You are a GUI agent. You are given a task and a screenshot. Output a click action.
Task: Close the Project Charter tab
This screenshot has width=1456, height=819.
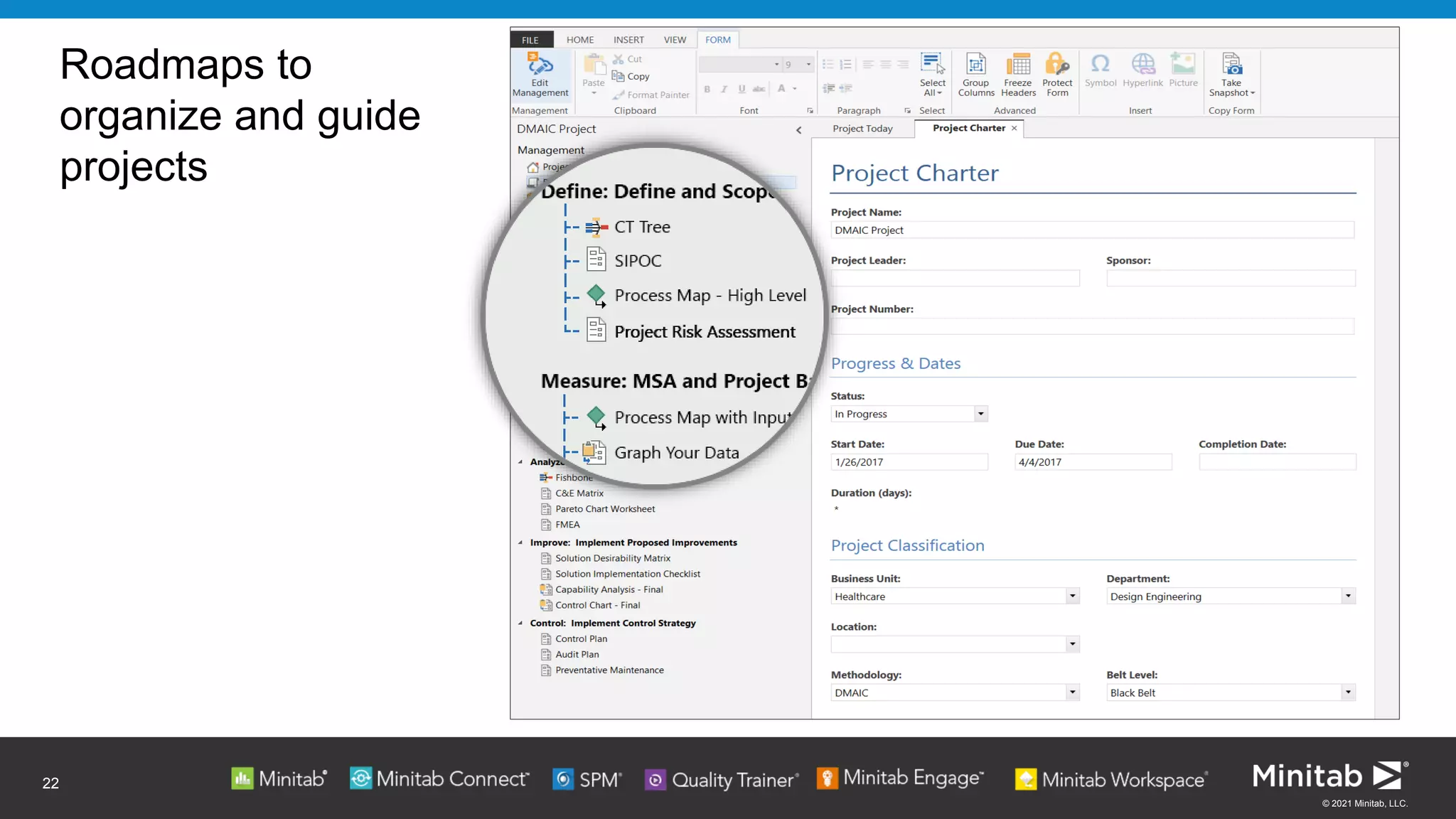1015,128
